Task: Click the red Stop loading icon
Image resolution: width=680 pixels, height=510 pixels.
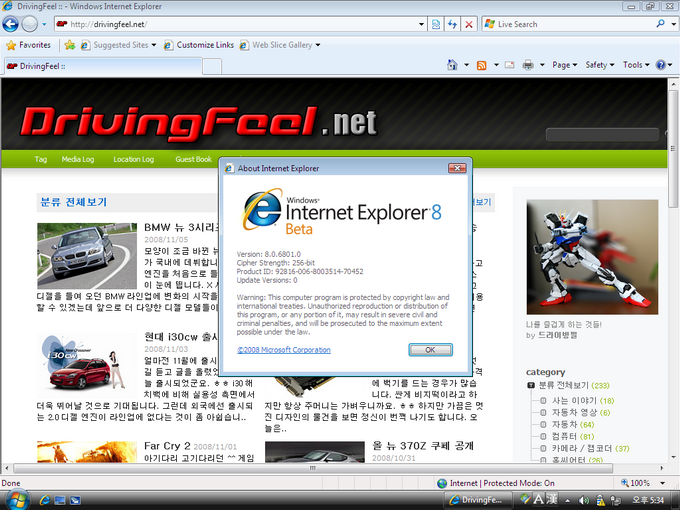Action: pos(469,24)
